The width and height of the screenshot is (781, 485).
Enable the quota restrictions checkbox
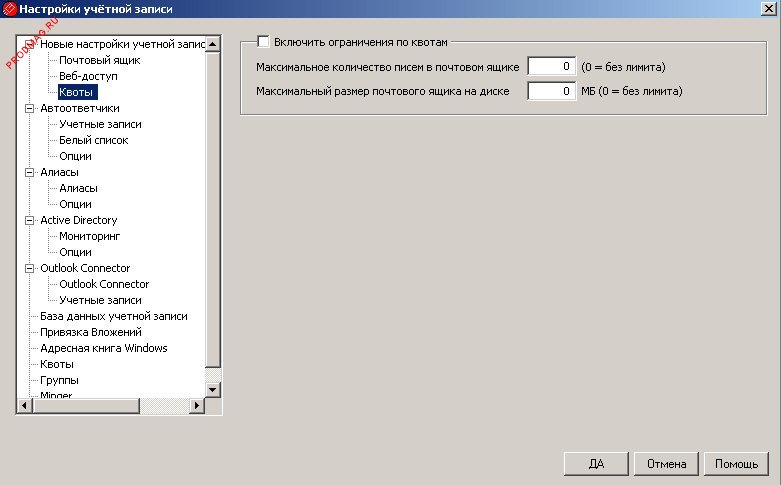(264, 42)
